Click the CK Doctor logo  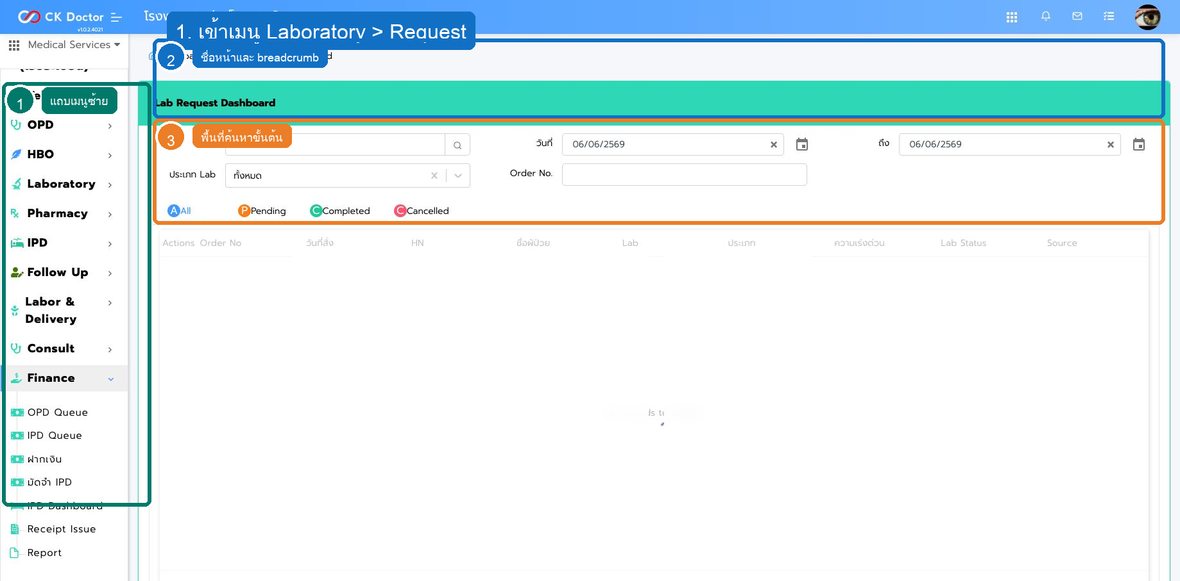point(60,17)
